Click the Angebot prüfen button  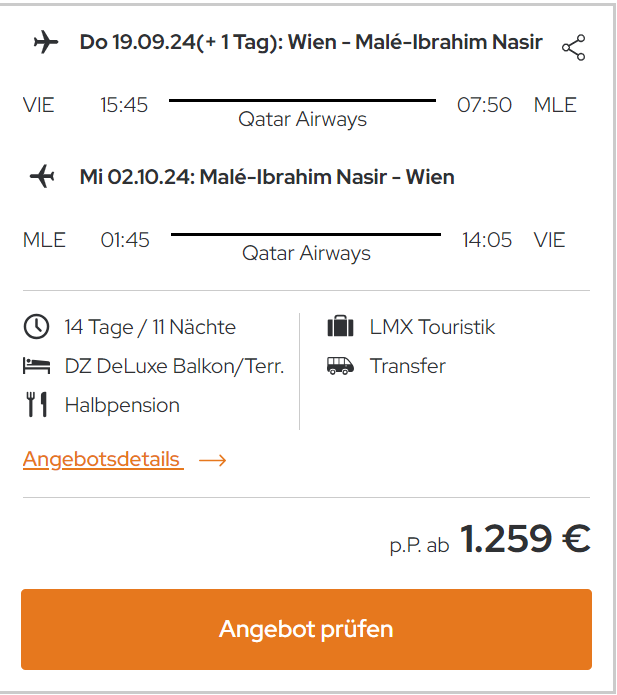pyautogui.click(x=306, y=629)
